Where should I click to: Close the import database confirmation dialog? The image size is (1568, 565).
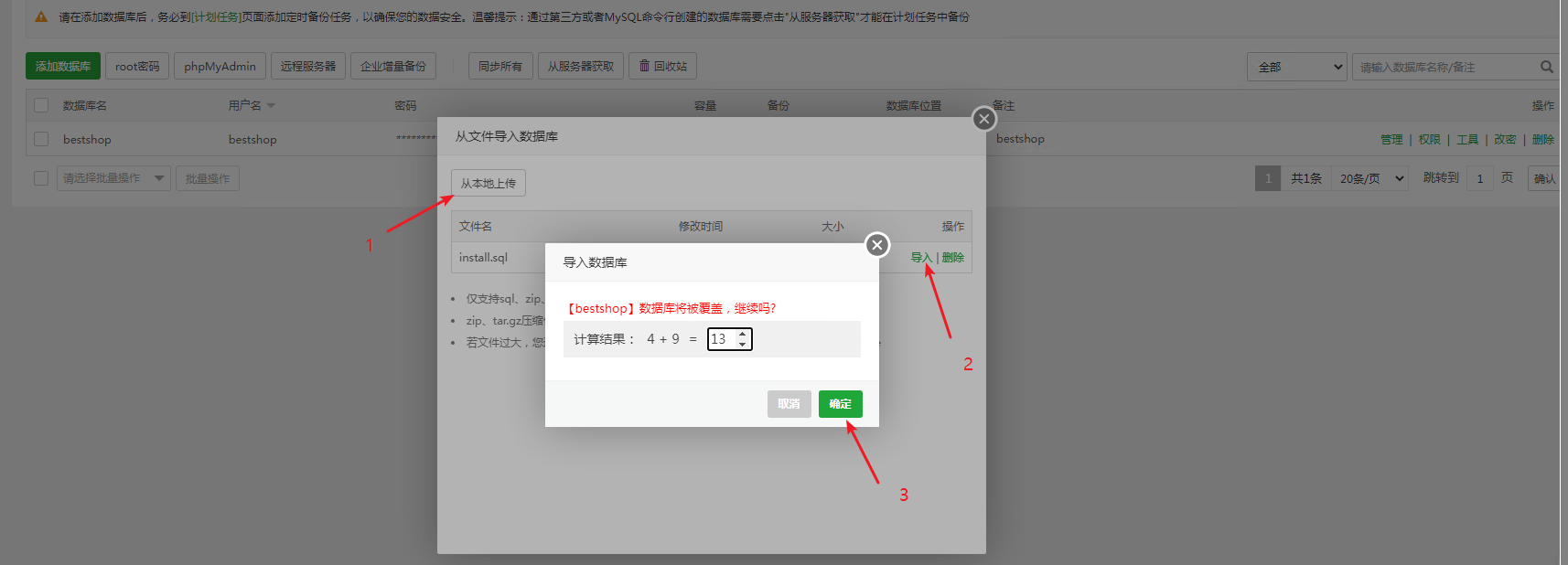click(x=876, y=245)
